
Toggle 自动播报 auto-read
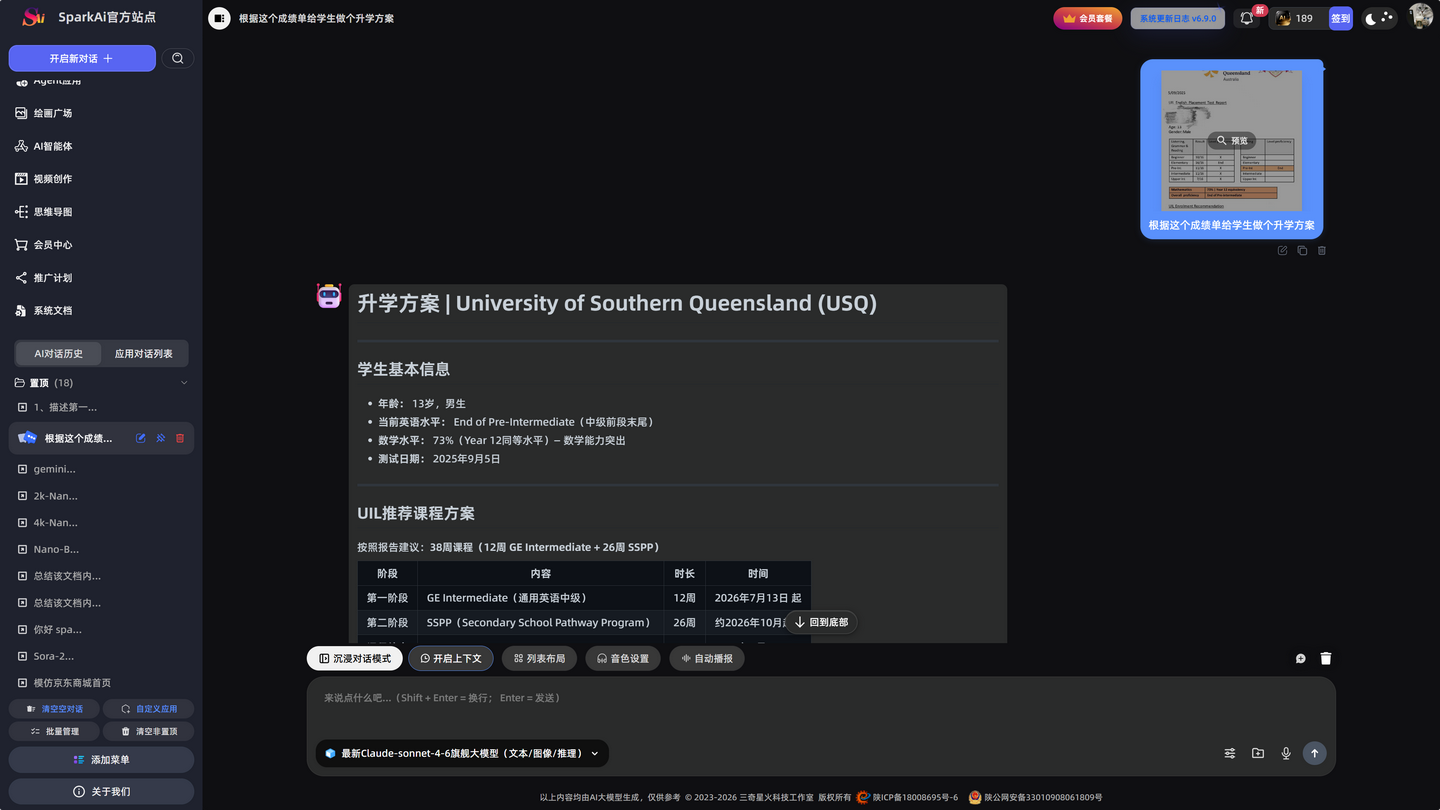tap(707, 659)
